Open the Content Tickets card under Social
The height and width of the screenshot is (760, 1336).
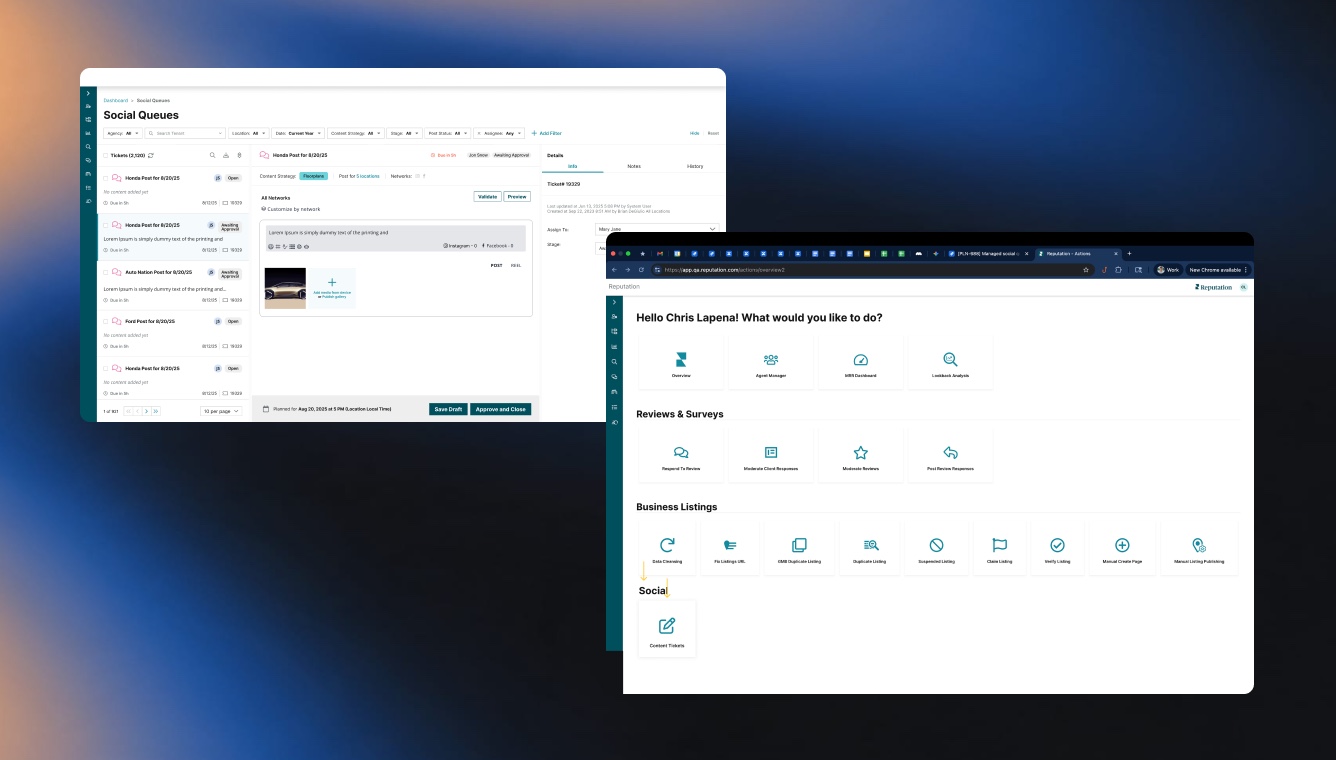[x=667, y=630]
